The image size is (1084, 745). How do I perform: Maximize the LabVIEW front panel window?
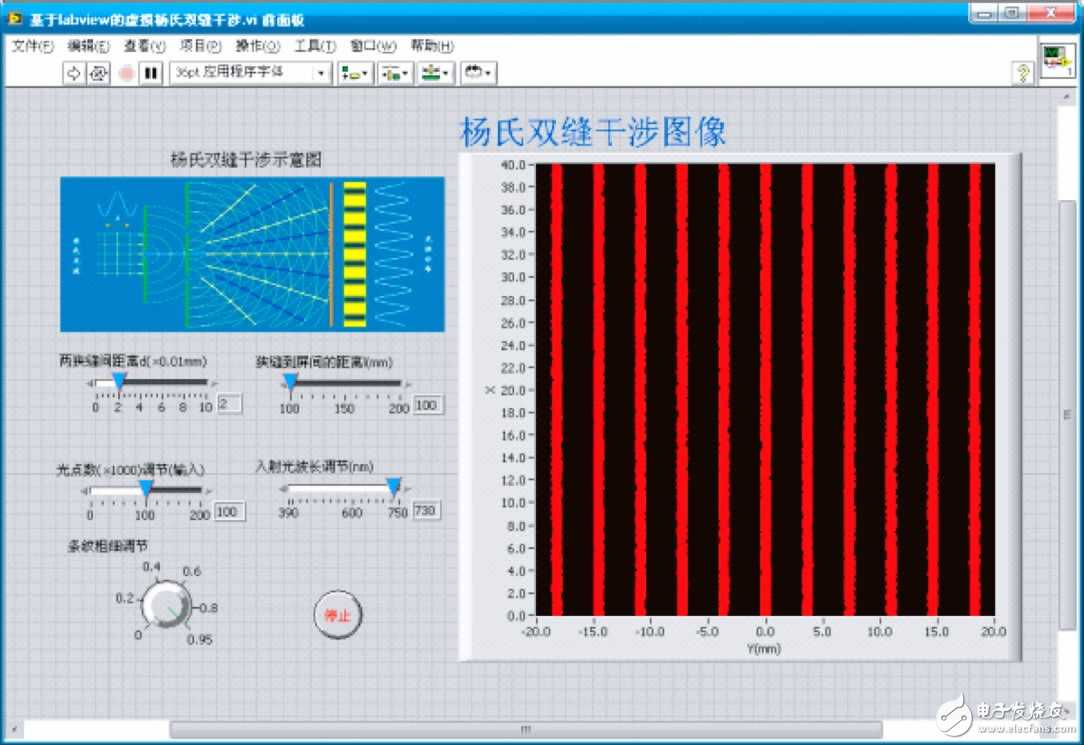coord(1011,15)
